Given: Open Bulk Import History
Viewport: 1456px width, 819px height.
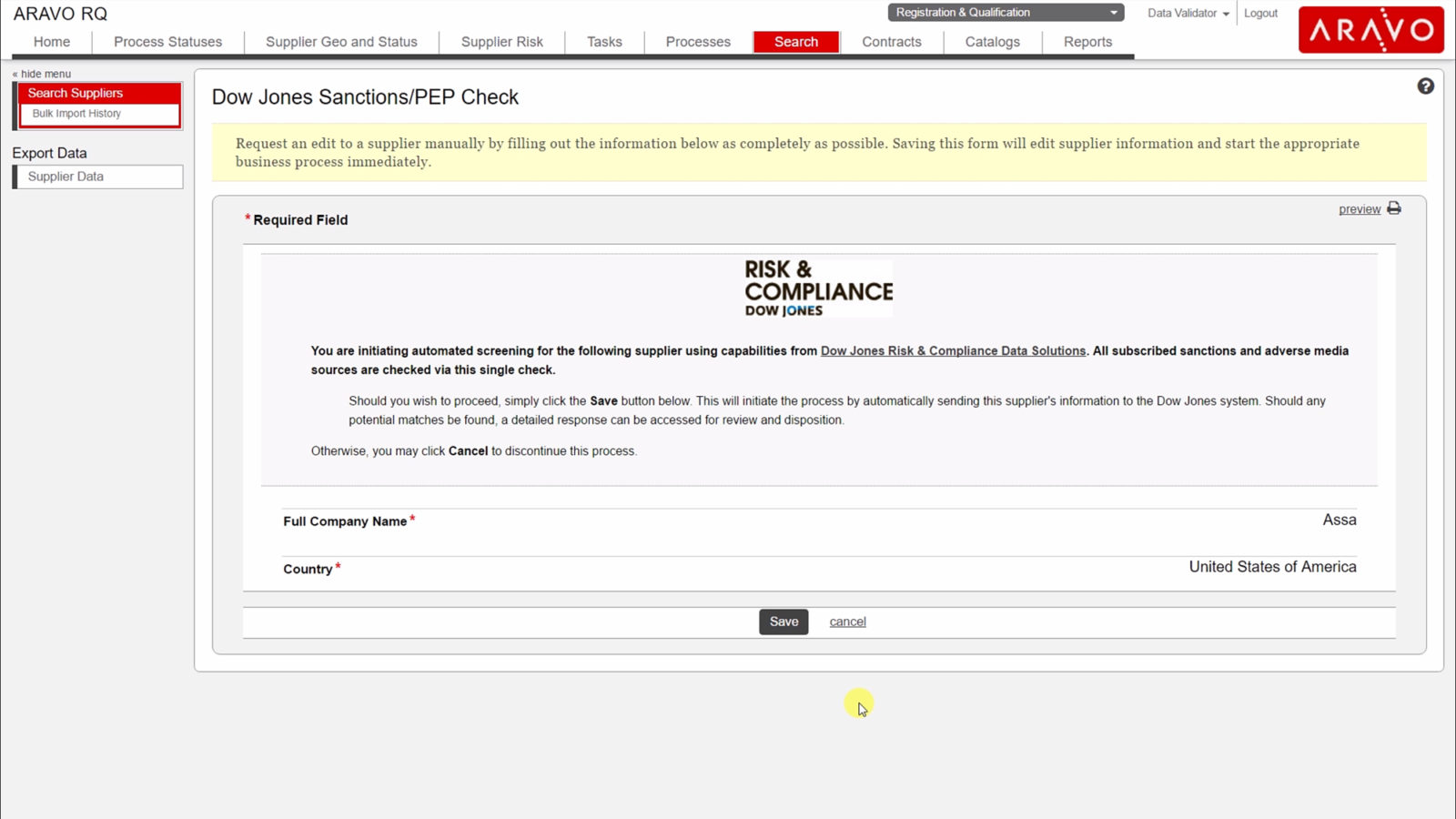Looking at the screenshot, I should pyautogui.click(x=76, y=113).
